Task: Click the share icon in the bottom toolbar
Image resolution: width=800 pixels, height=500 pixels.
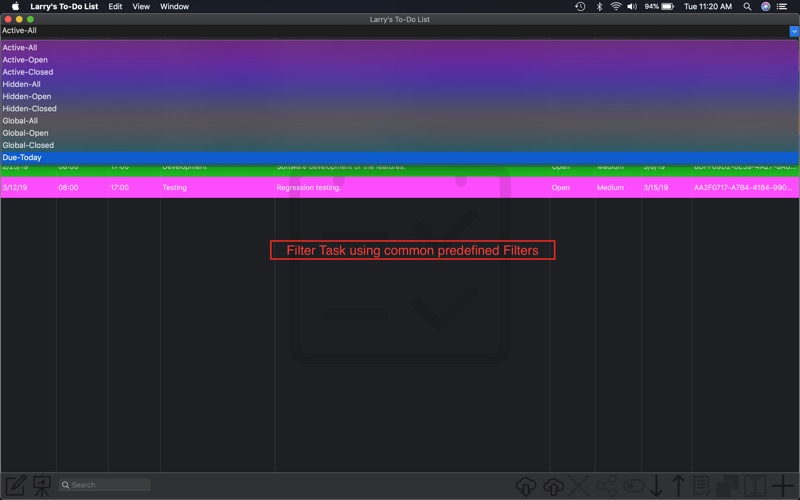Action: [x=606, y=486]
